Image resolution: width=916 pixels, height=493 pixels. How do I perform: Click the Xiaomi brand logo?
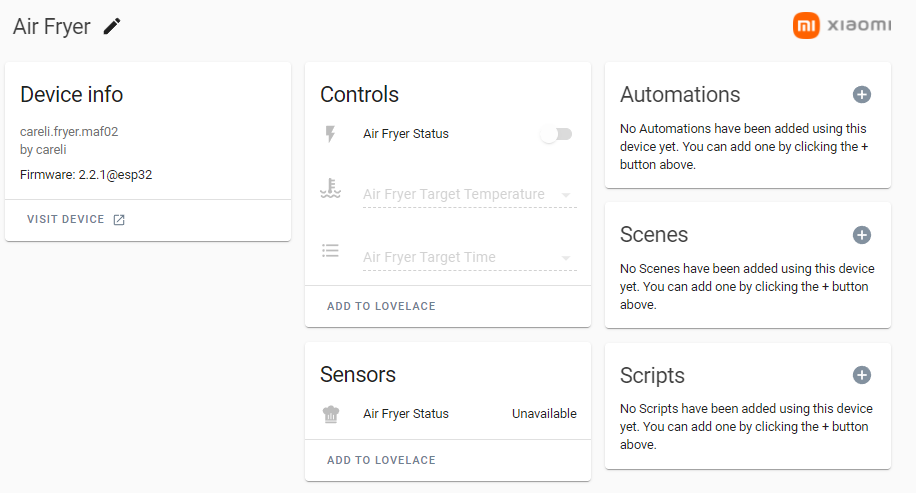841,26
